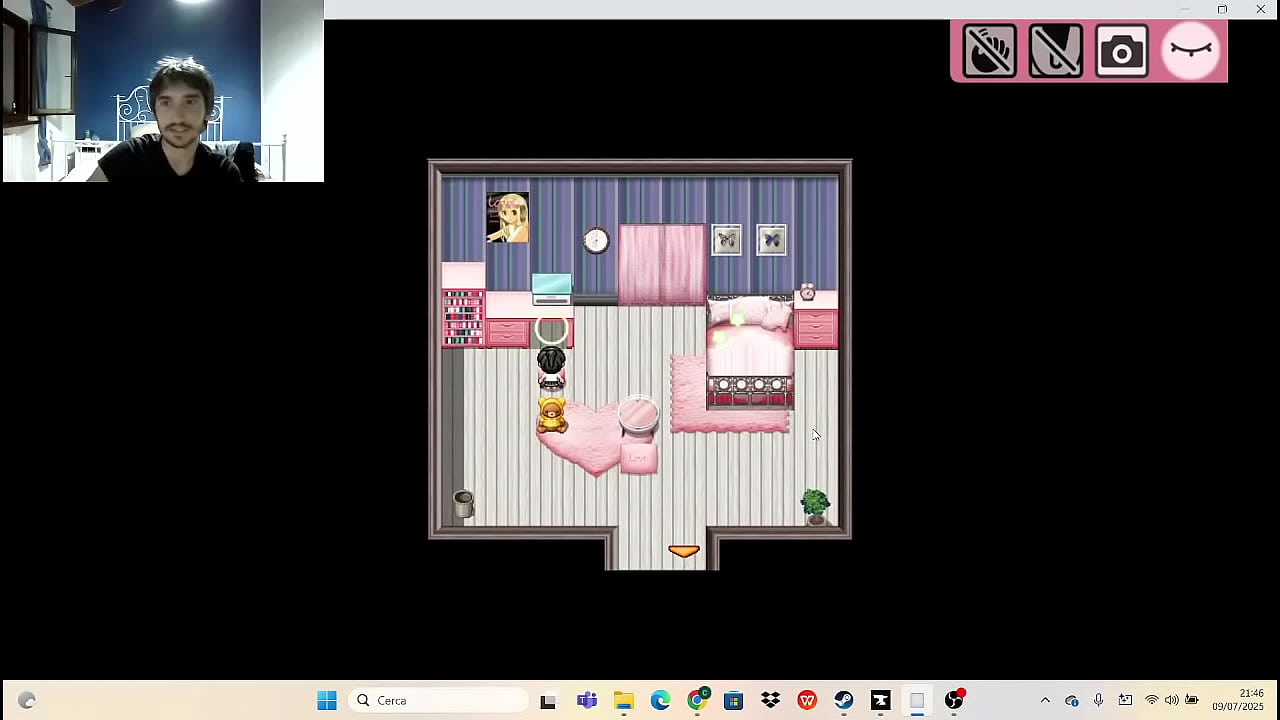Toggle the closed-eye visibility button
Viewport: 1280px width, 720px height.
tap(1191, 51)
